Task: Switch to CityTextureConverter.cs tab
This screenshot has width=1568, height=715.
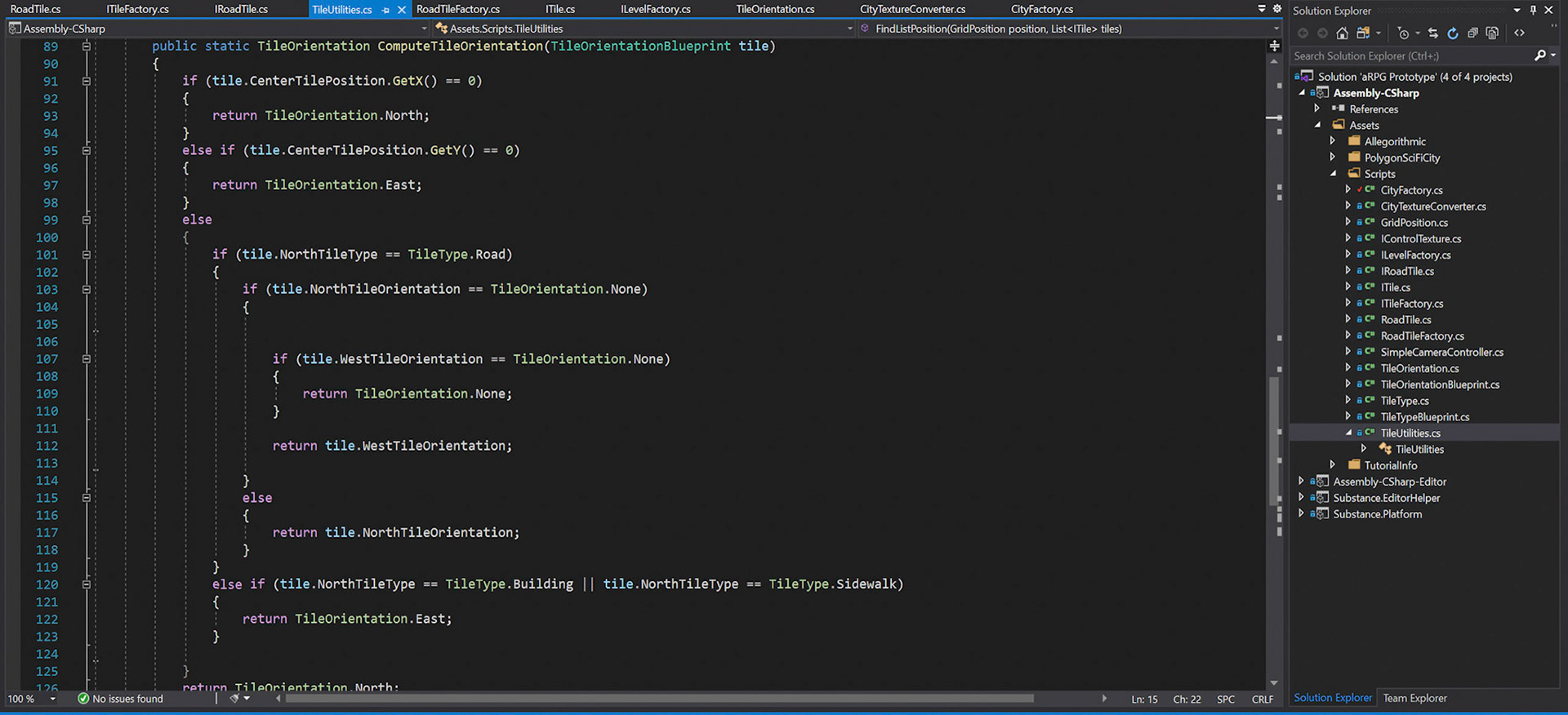Action: tap(913, 9)
